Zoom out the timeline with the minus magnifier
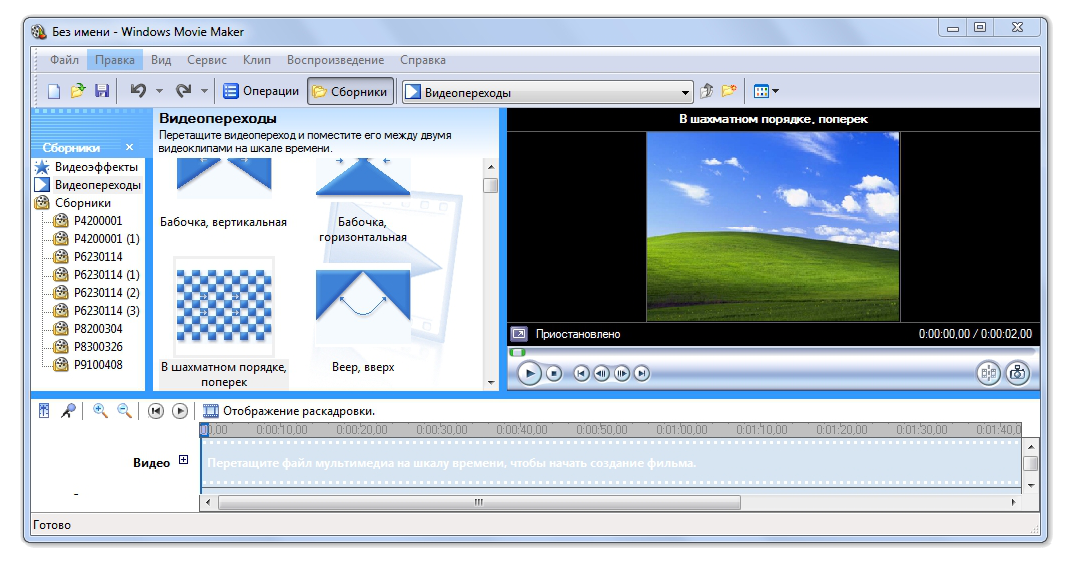 124,411
